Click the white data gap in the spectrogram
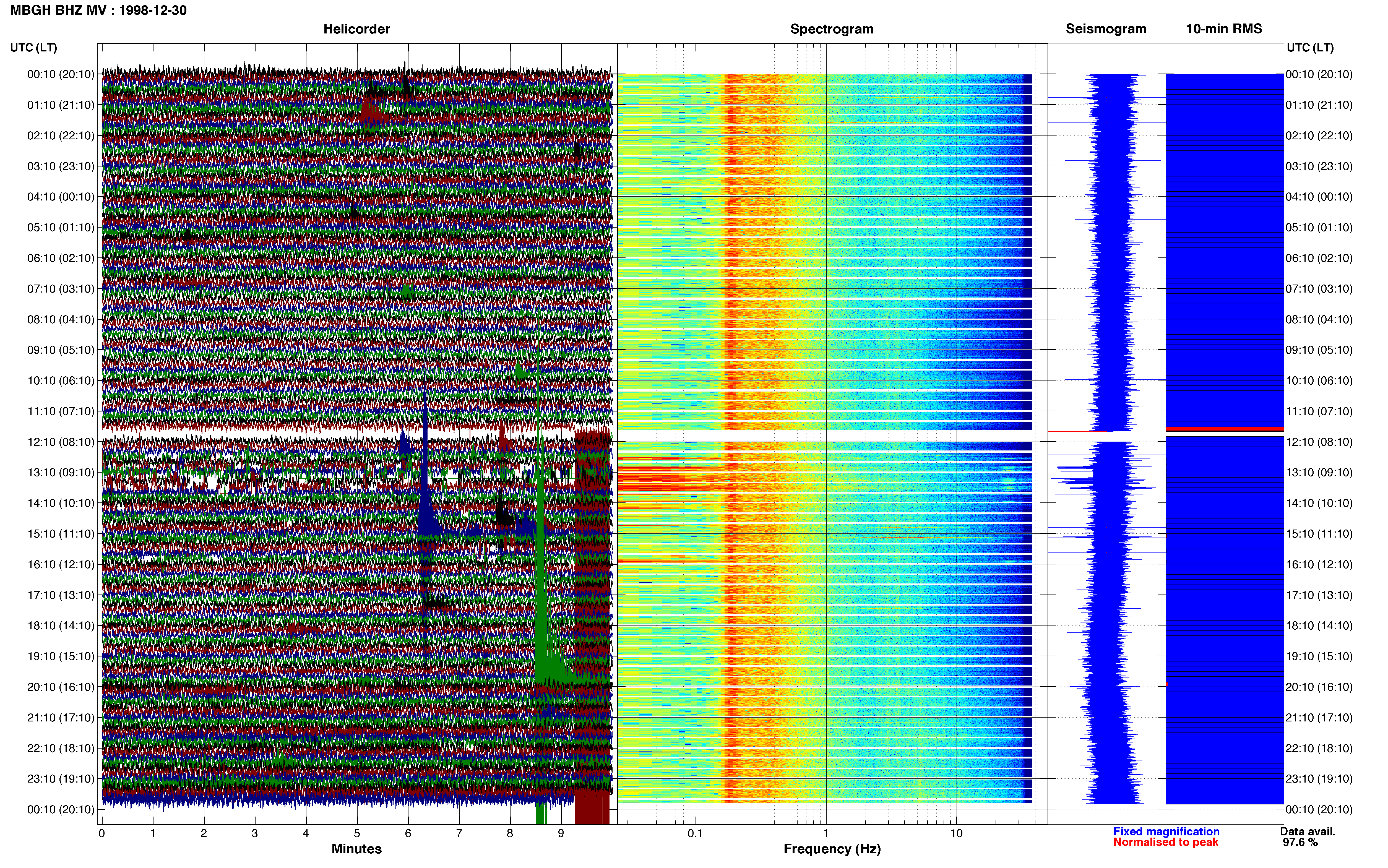This screenshot has height=868, width=1388. (x=825, y=436)
